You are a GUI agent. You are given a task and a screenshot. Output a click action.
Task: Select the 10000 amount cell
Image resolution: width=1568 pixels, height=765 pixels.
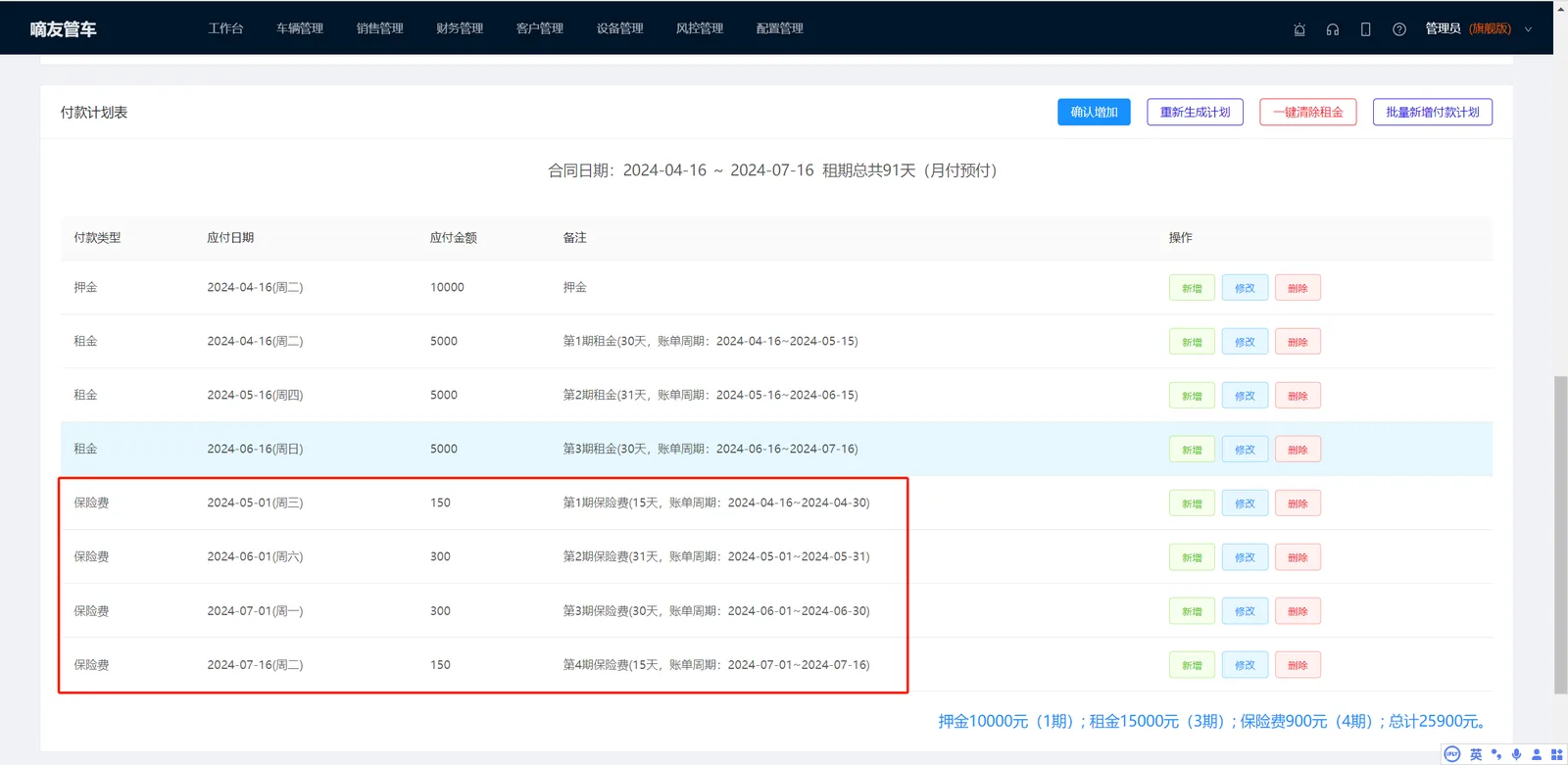pyautogui.click(x=447, y=287)
